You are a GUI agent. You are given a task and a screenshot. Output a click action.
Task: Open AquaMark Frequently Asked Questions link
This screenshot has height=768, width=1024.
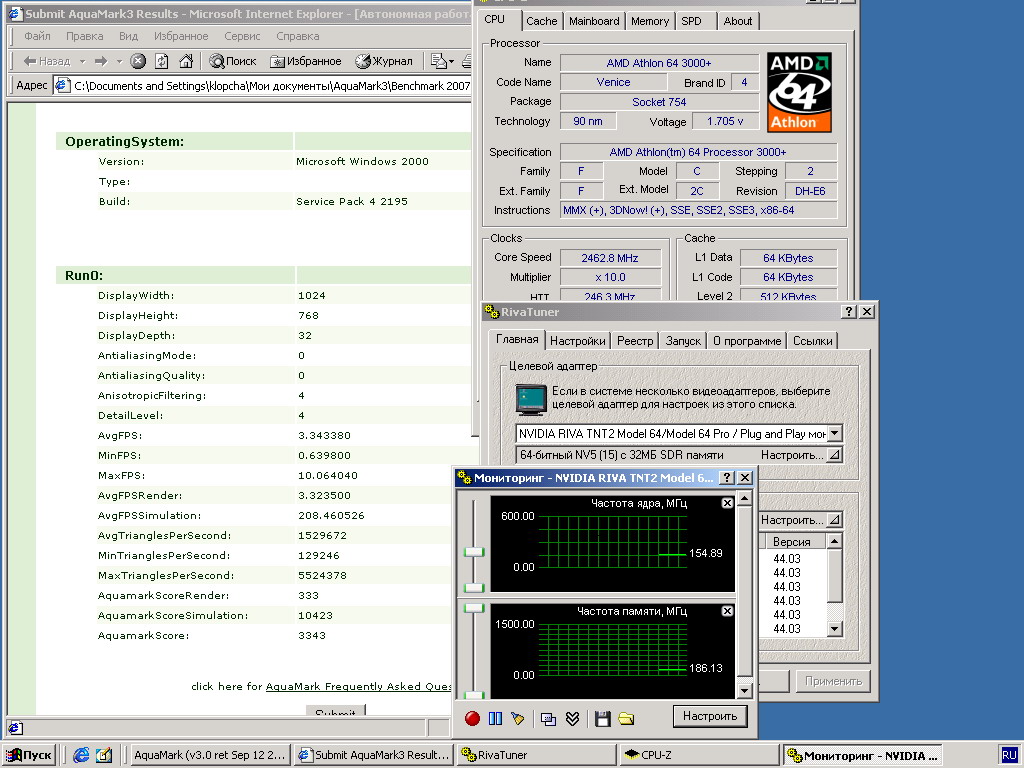click(x=358, y=686)
